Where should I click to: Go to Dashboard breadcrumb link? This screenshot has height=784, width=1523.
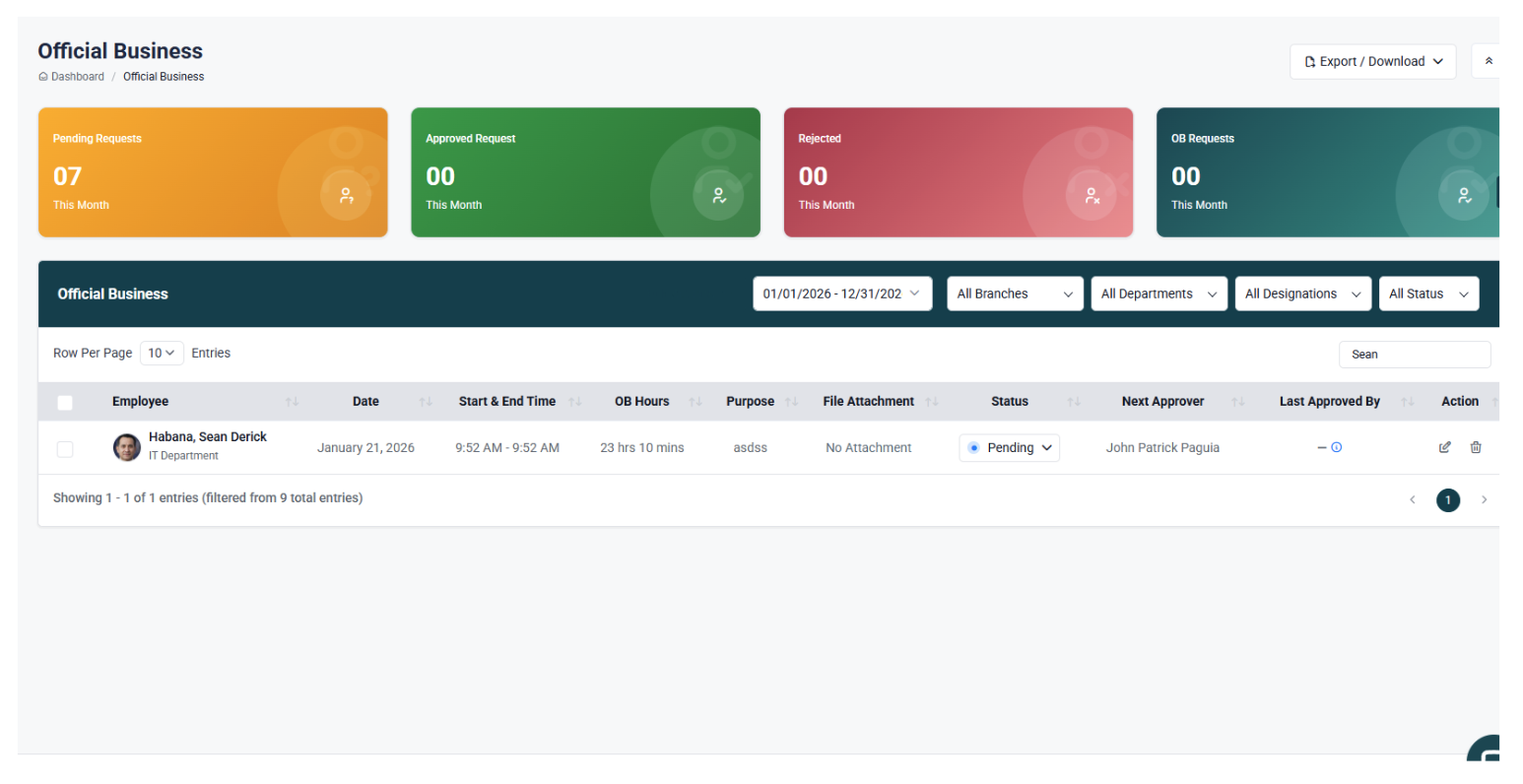(x=77, y=77)
